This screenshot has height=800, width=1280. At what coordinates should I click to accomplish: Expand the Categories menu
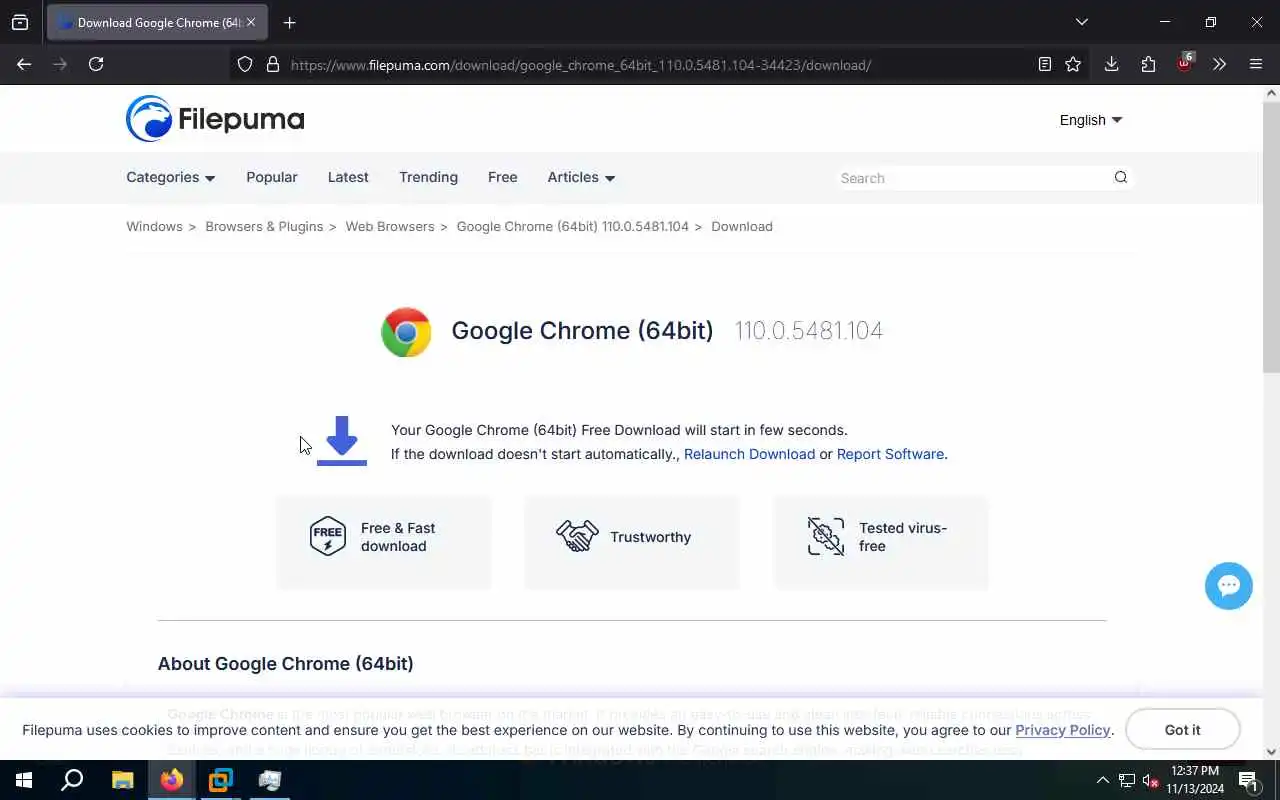(x=170, y=177)
